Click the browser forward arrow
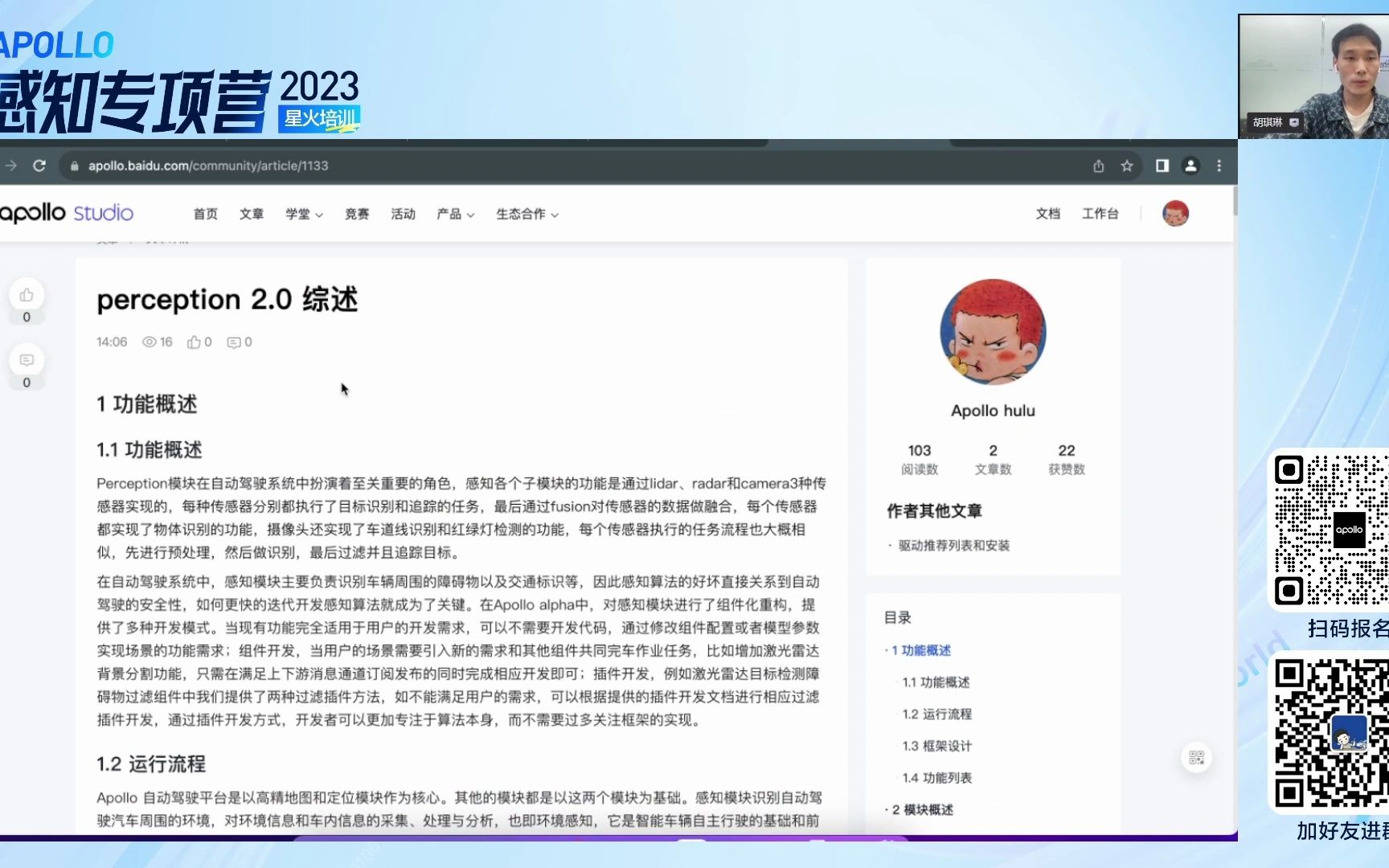1389x868 pixels. (x=11, y=166)
